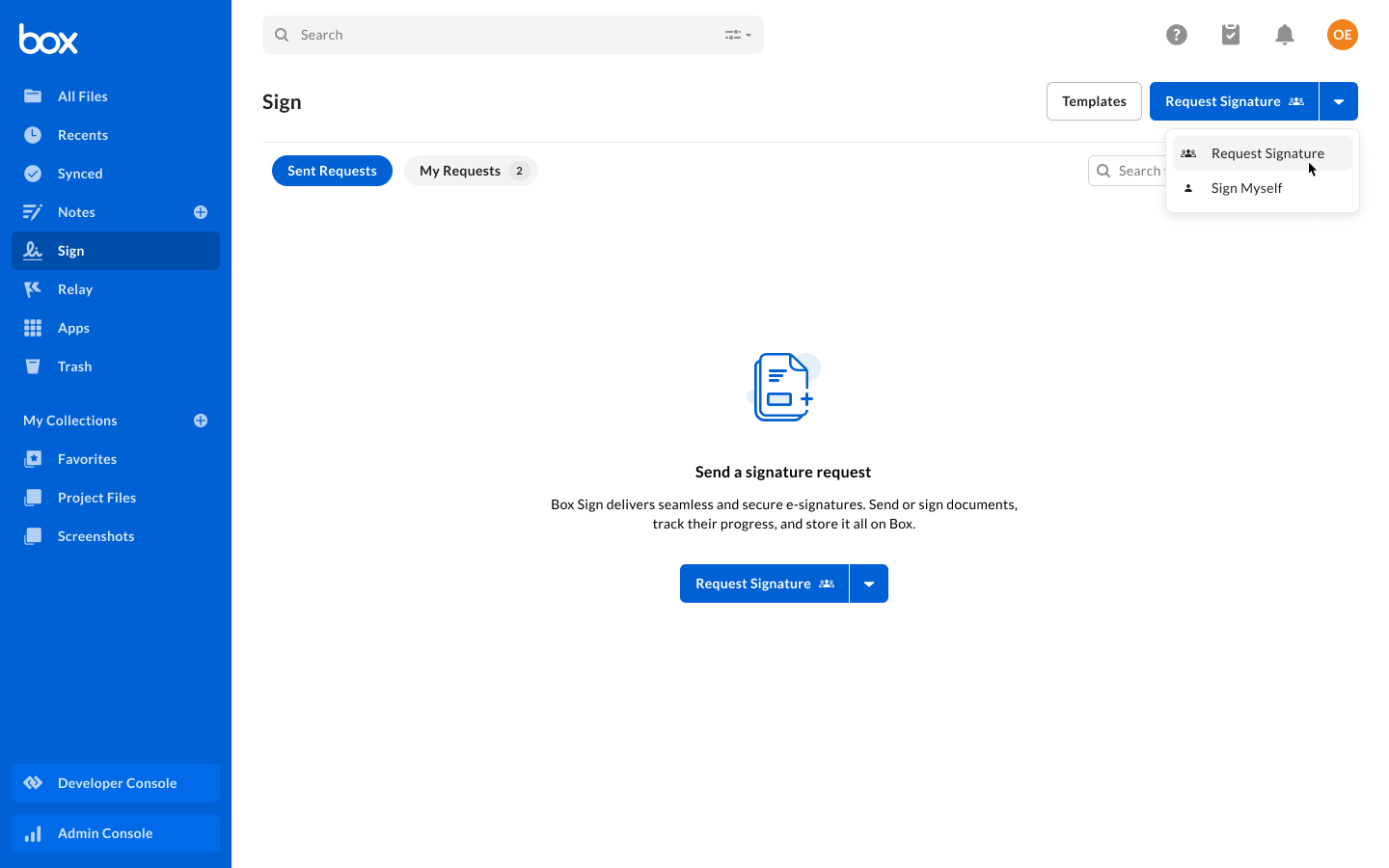Viewport: 1389px width, 868px height.
Task: Click the Box logo
Action: [48, 39]
